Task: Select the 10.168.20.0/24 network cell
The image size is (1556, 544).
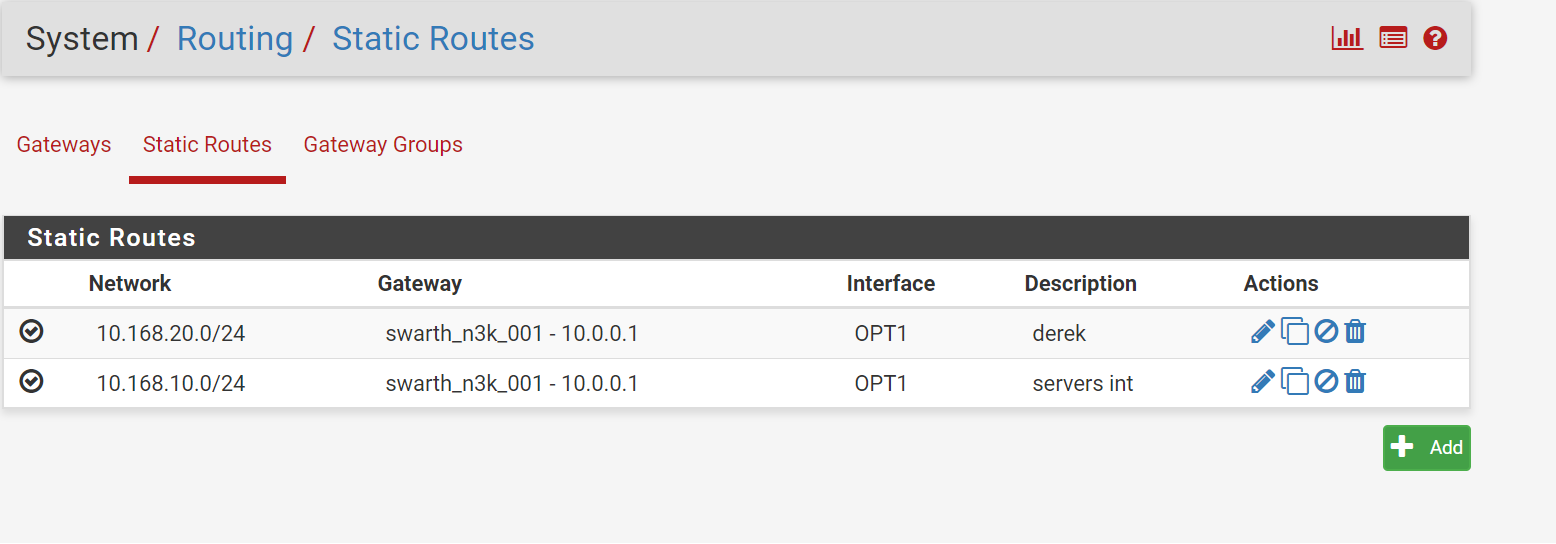Action: (x=171, y=333)
